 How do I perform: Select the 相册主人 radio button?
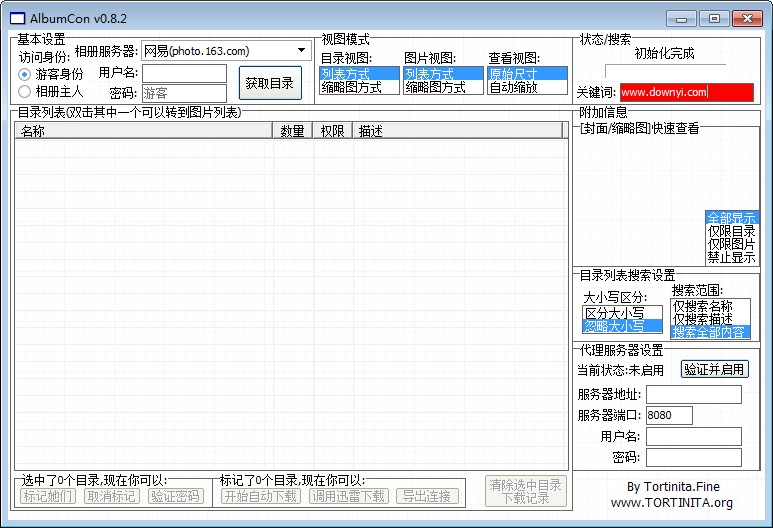click(25, 92)
